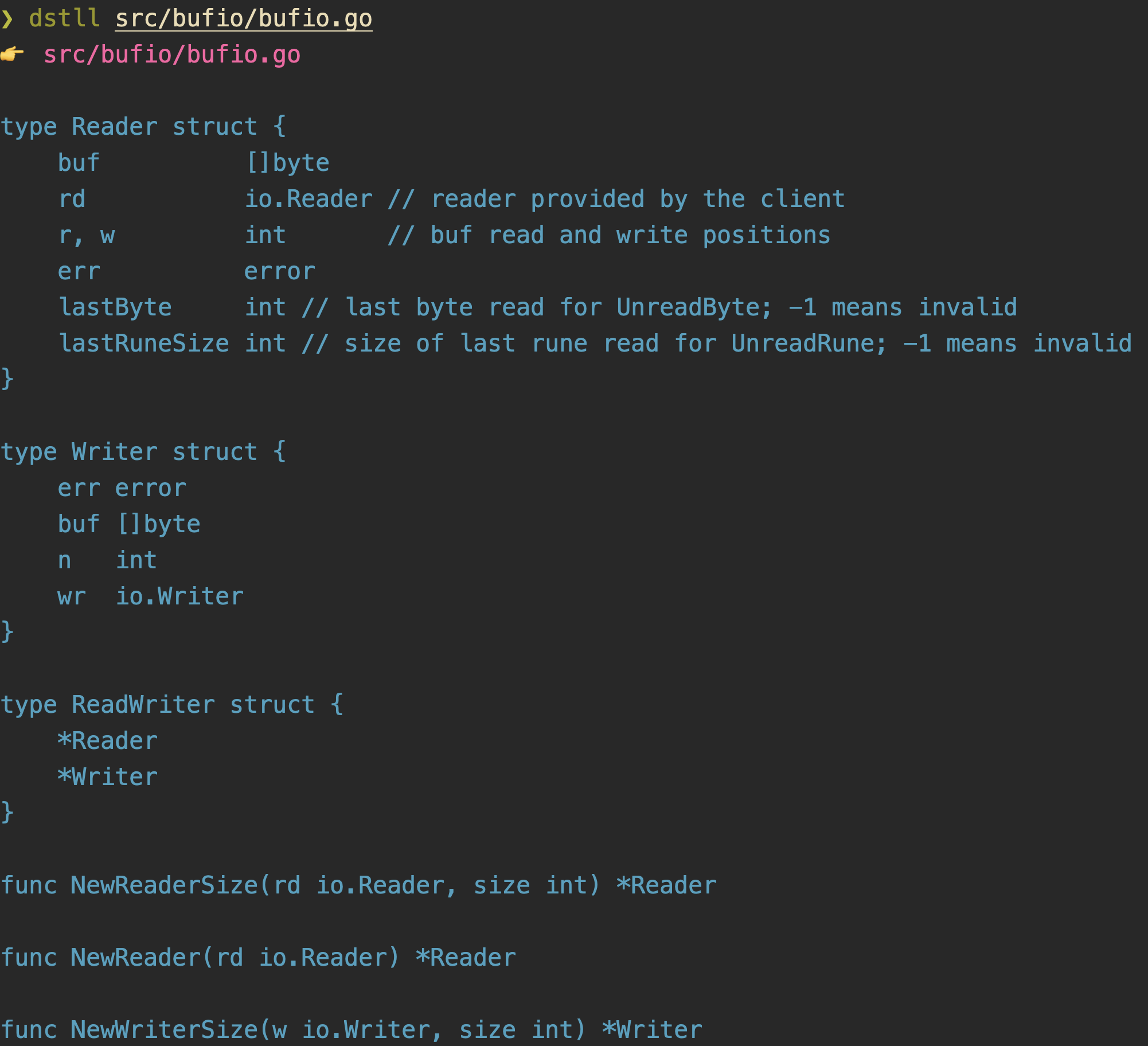Click the pink src/bufio/bufio.go heading
Screen dimensions: 1148x1046
pyautogui.click(x=172, y=55)
